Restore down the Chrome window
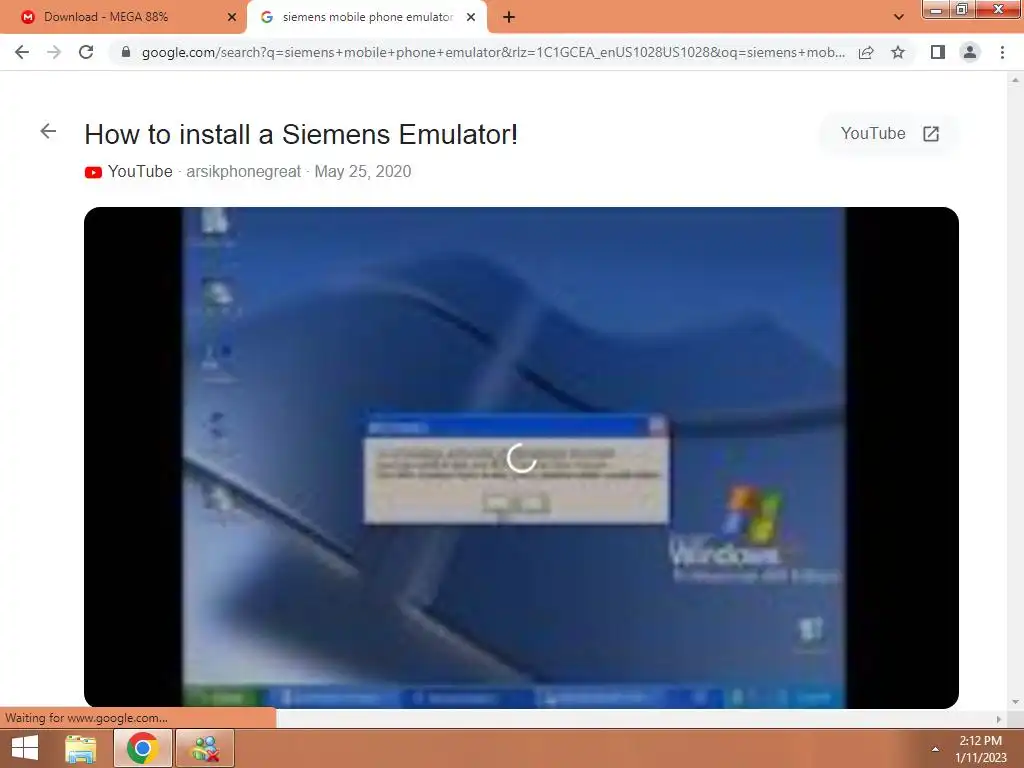The image size is (1024, 768). pos(961,10)
